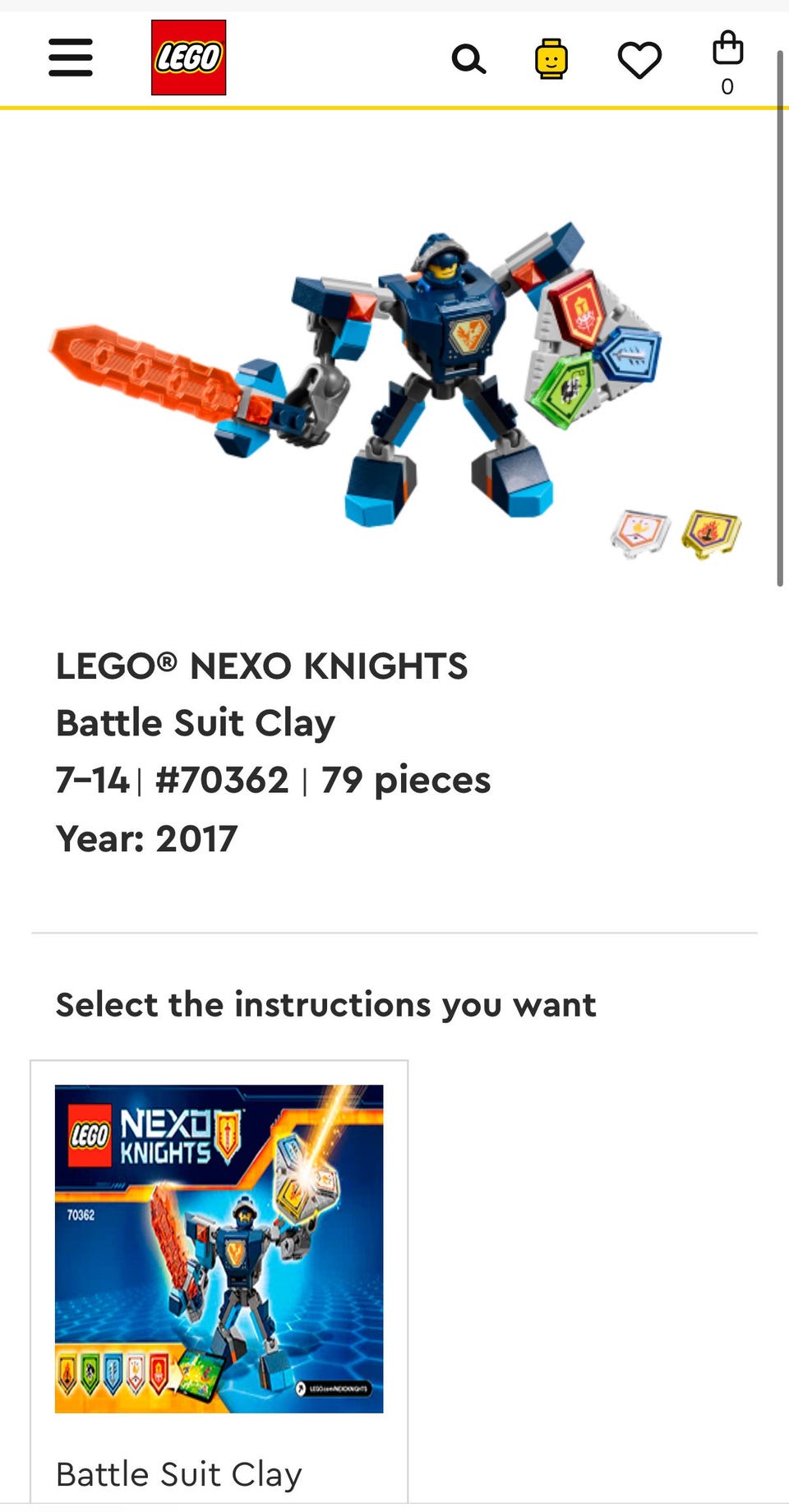Click the set number #70362
The height and width of the screenshot is (1512, 789).
(222, 780)
